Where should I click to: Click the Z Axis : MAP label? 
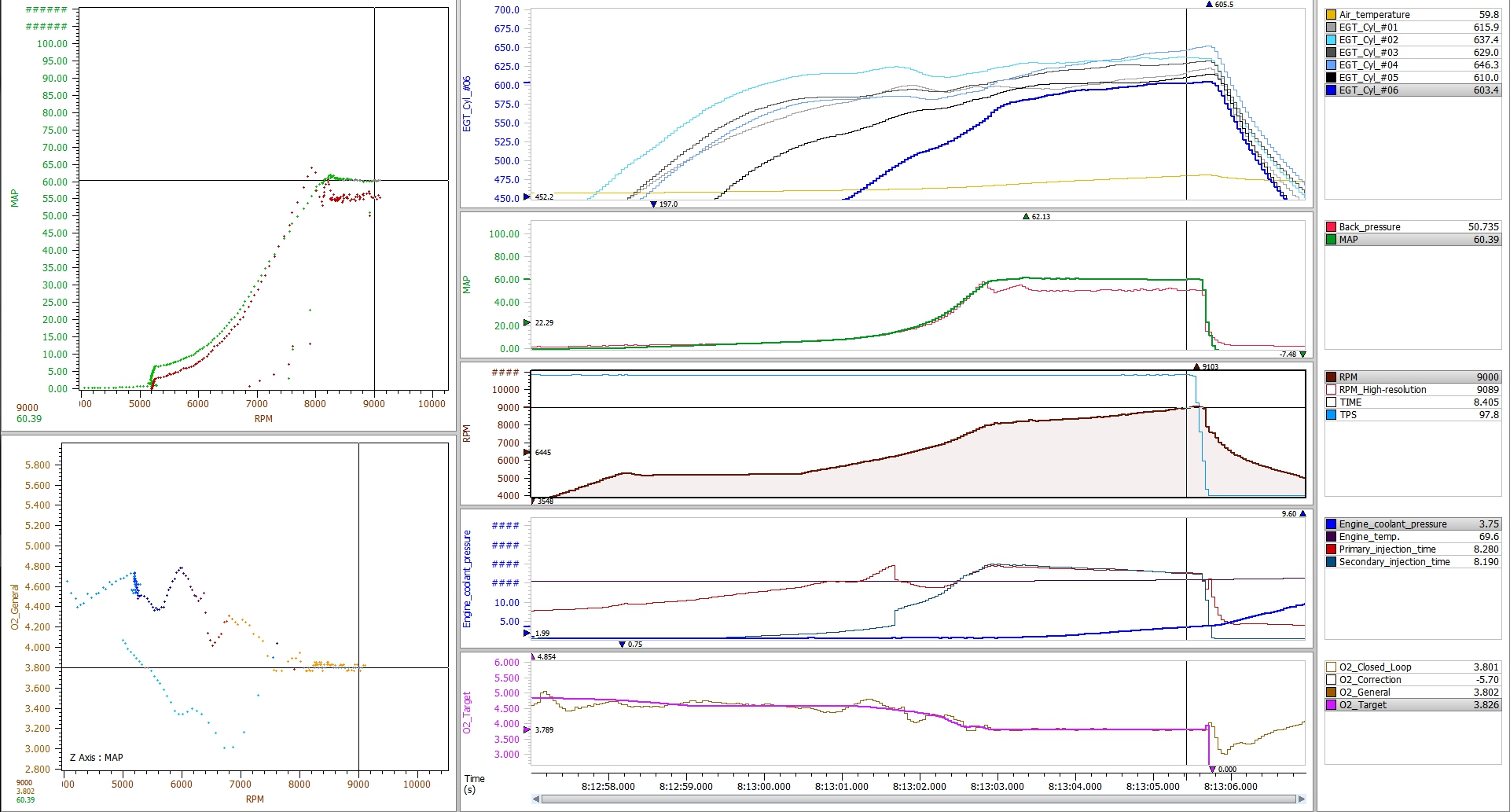pyautogui.click(x=96, y=758)
